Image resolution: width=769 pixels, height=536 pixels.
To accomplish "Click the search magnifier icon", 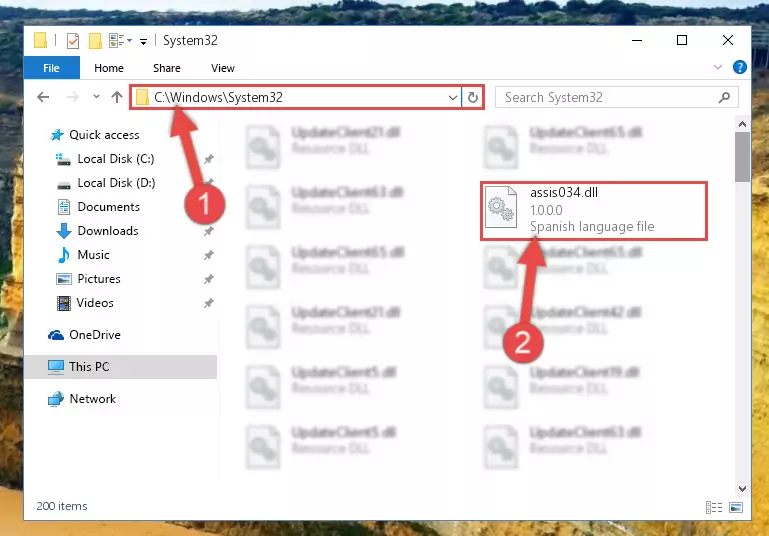I will coord(724,98).
